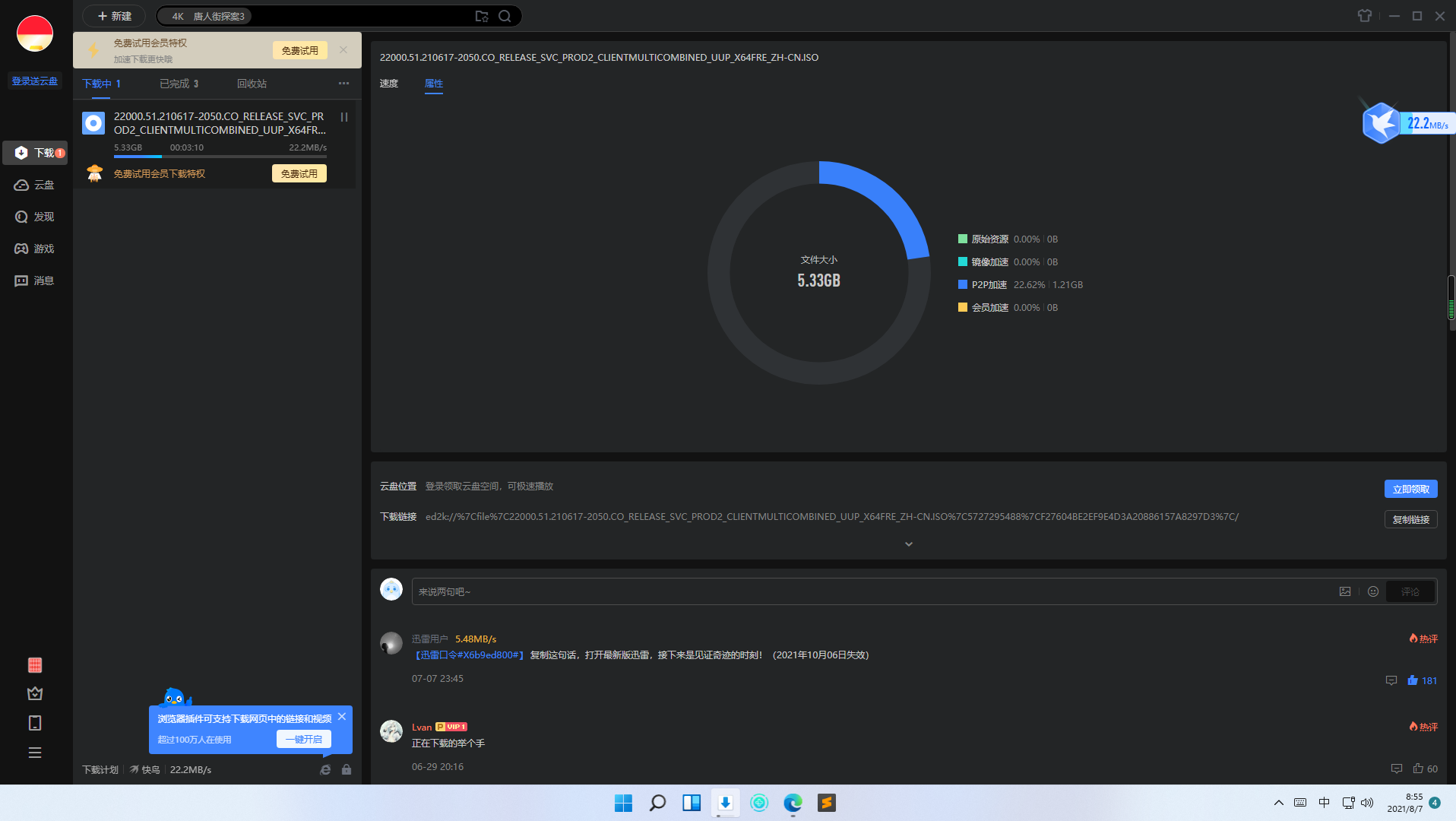
Task: Click the blue P2P加速 legend swatch
Action: coord(963,284)
